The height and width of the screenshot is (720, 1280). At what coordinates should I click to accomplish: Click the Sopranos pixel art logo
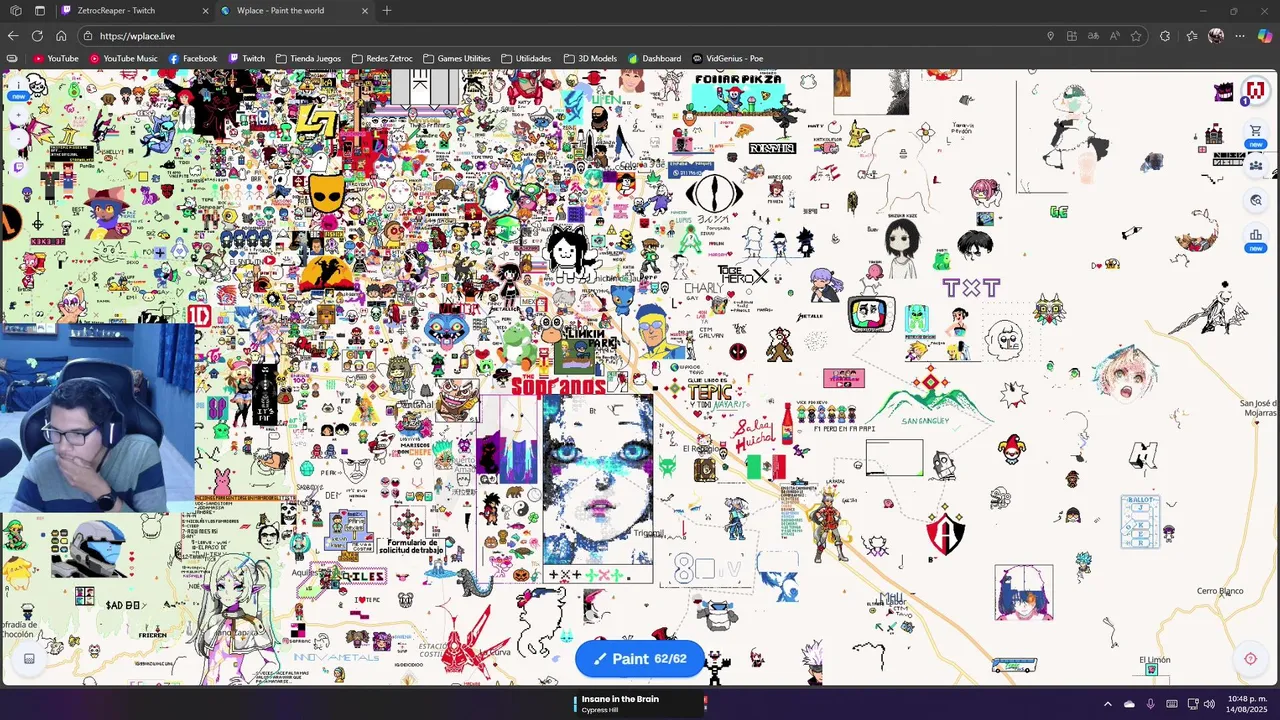coord(559,386)
